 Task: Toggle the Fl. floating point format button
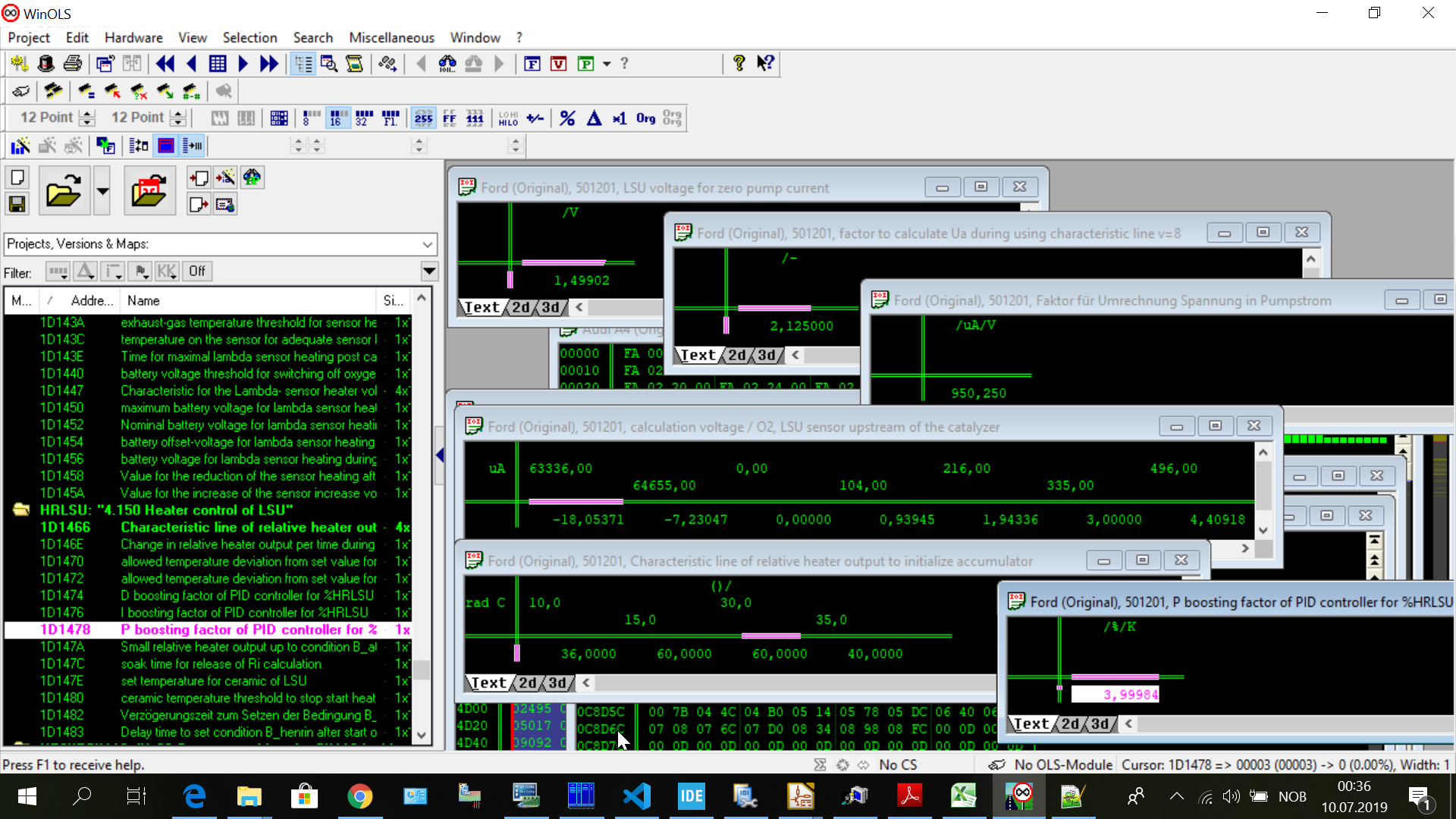point(391,118)
